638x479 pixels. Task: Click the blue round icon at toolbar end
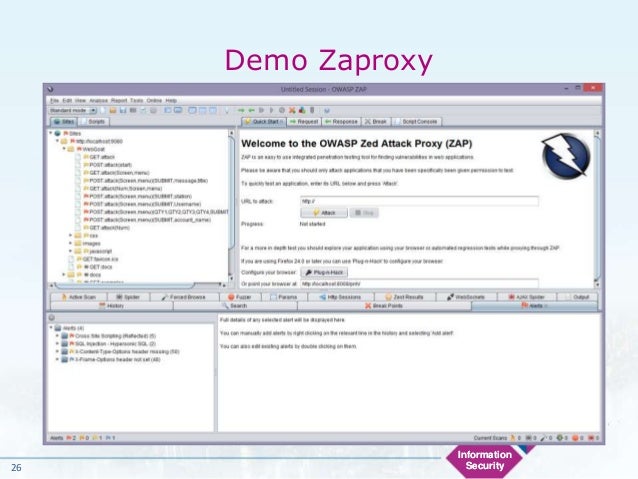click(x=327, y=110)
